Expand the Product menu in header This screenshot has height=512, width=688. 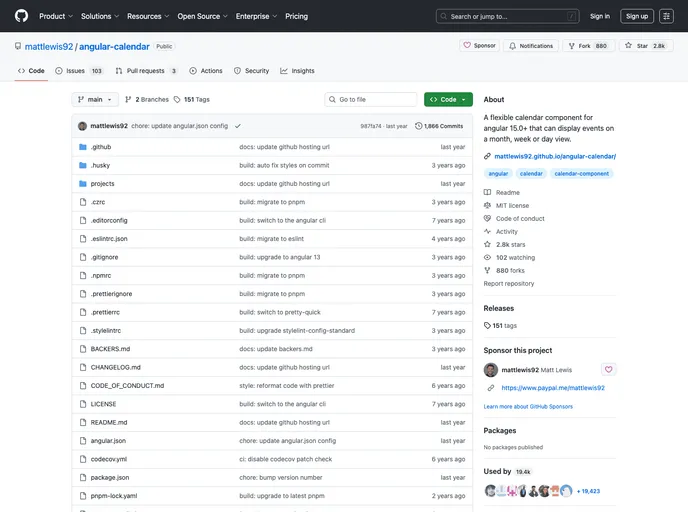tap(55, 16)
